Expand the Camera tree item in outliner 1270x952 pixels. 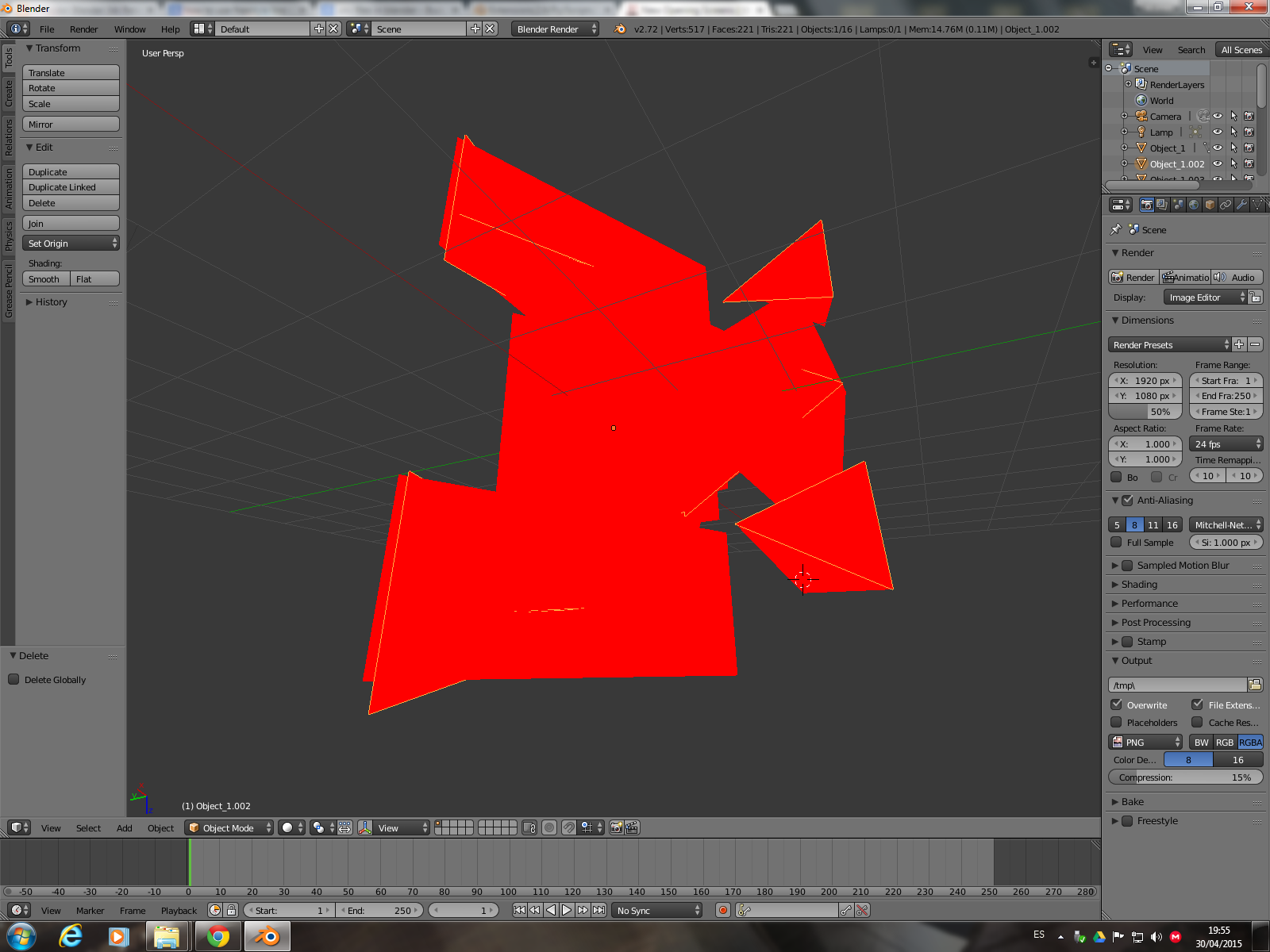coord(1124,116)
